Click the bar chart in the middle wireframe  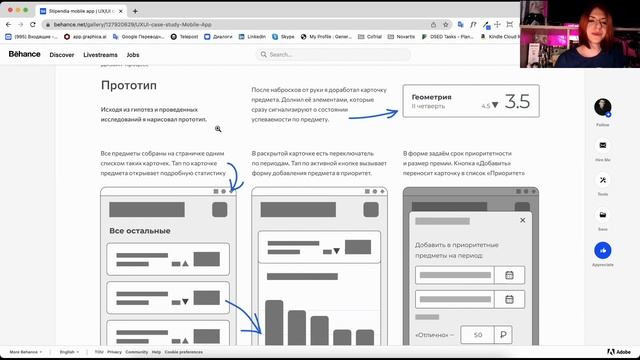point(319,322)
